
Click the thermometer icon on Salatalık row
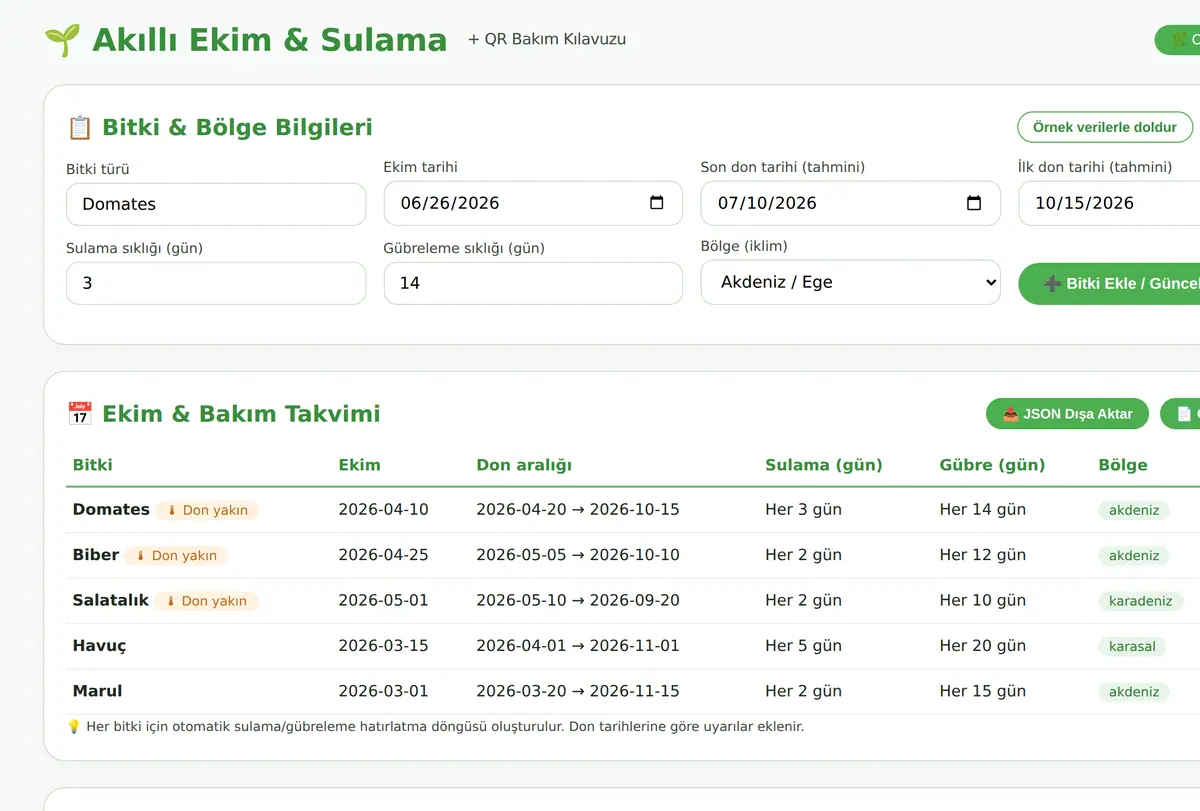(171, 601)
